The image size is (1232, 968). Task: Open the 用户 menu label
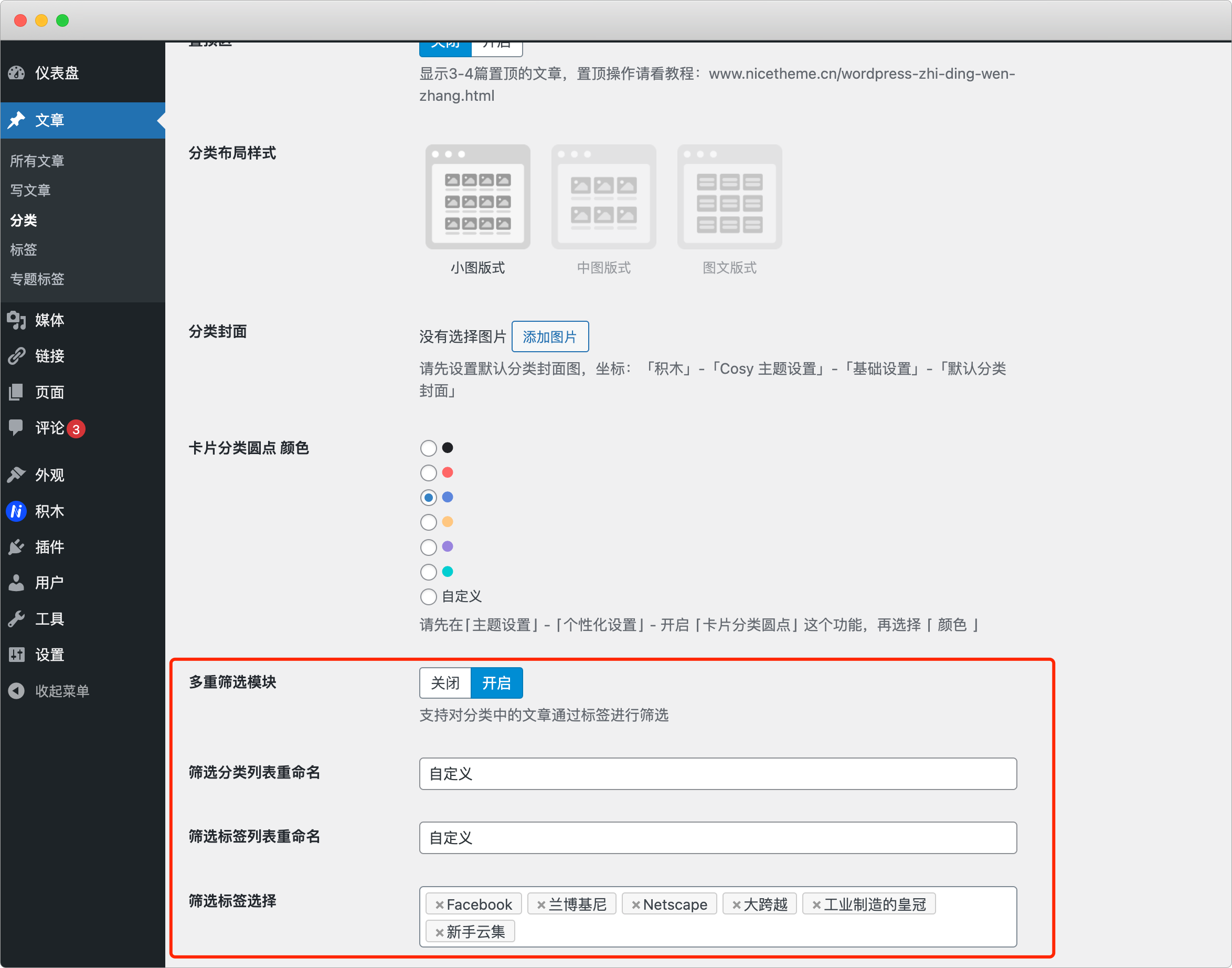tap(50, 583)
